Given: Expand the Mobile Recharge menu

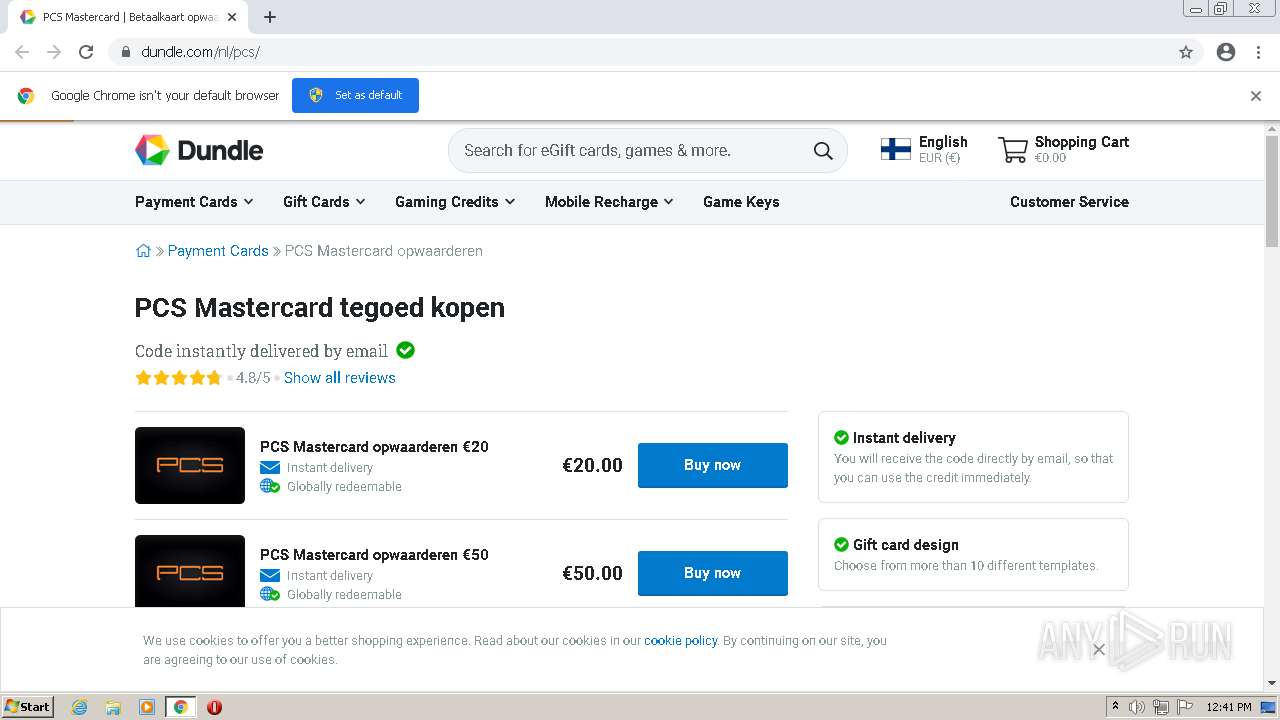Looking at the screenshot, I should [x=609, y=202].
